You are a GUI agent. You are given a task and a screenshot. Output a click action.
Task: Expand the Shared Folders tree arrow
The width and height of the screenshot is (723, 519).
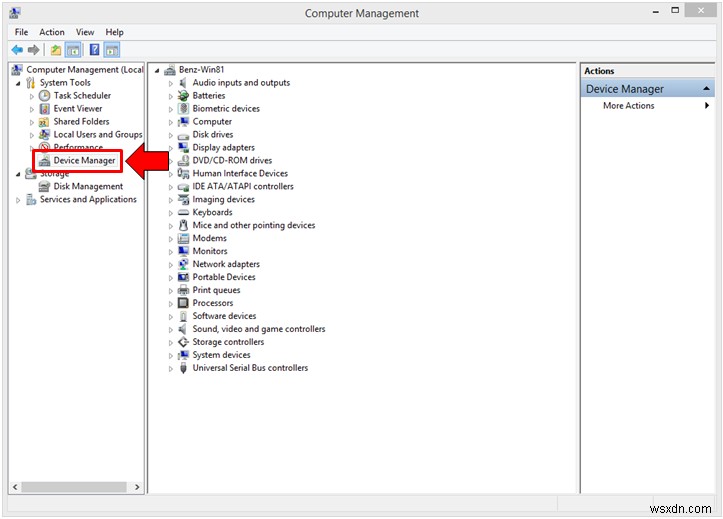coord(32,122)
